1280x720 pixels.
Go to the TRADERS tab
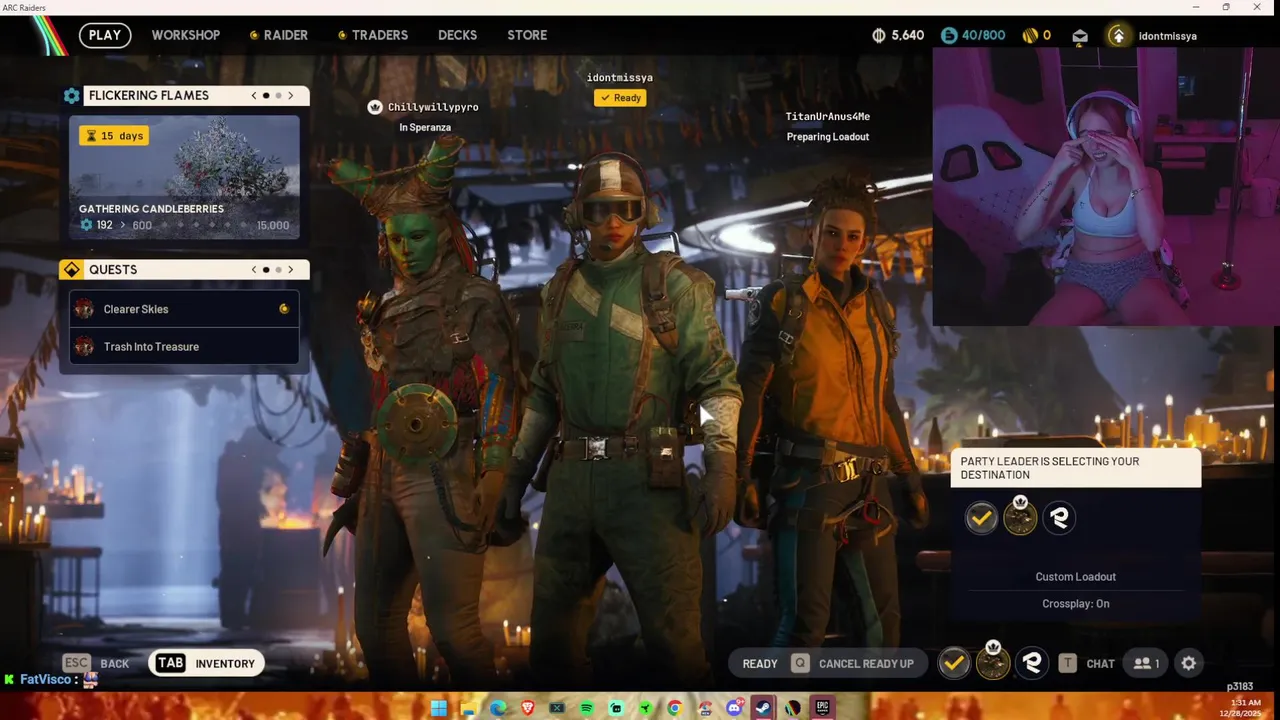tap(380, 35)
